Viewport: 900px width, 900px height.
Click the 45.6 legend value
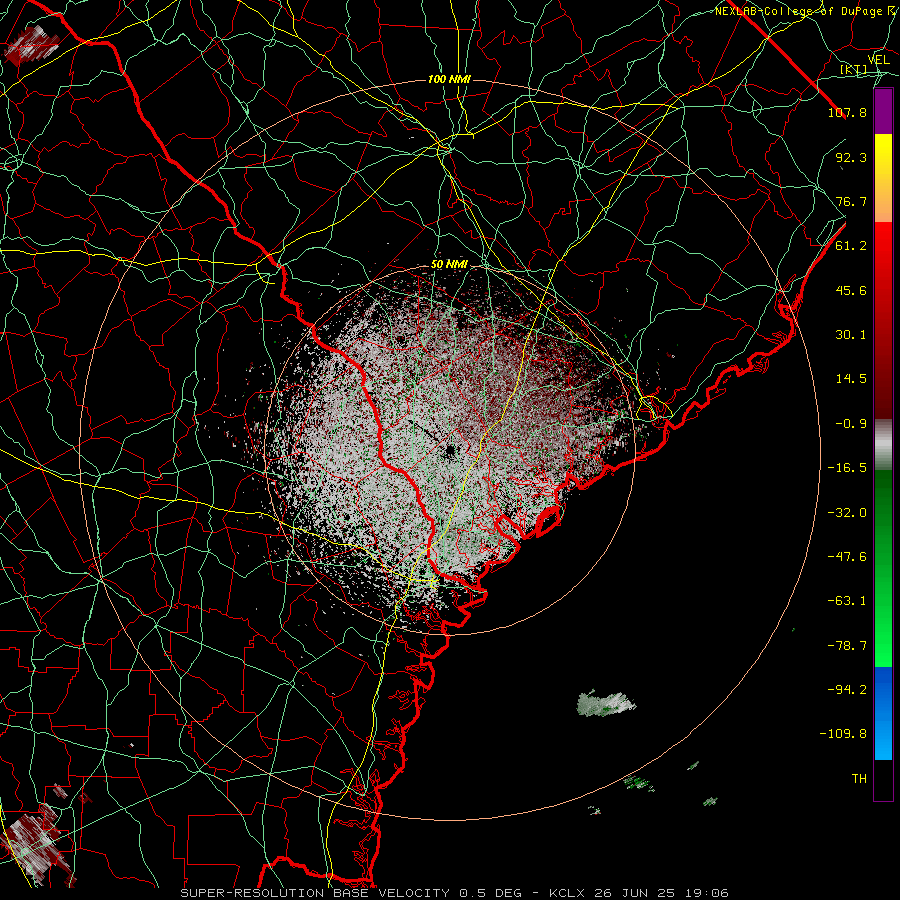[x=851, y=290]
